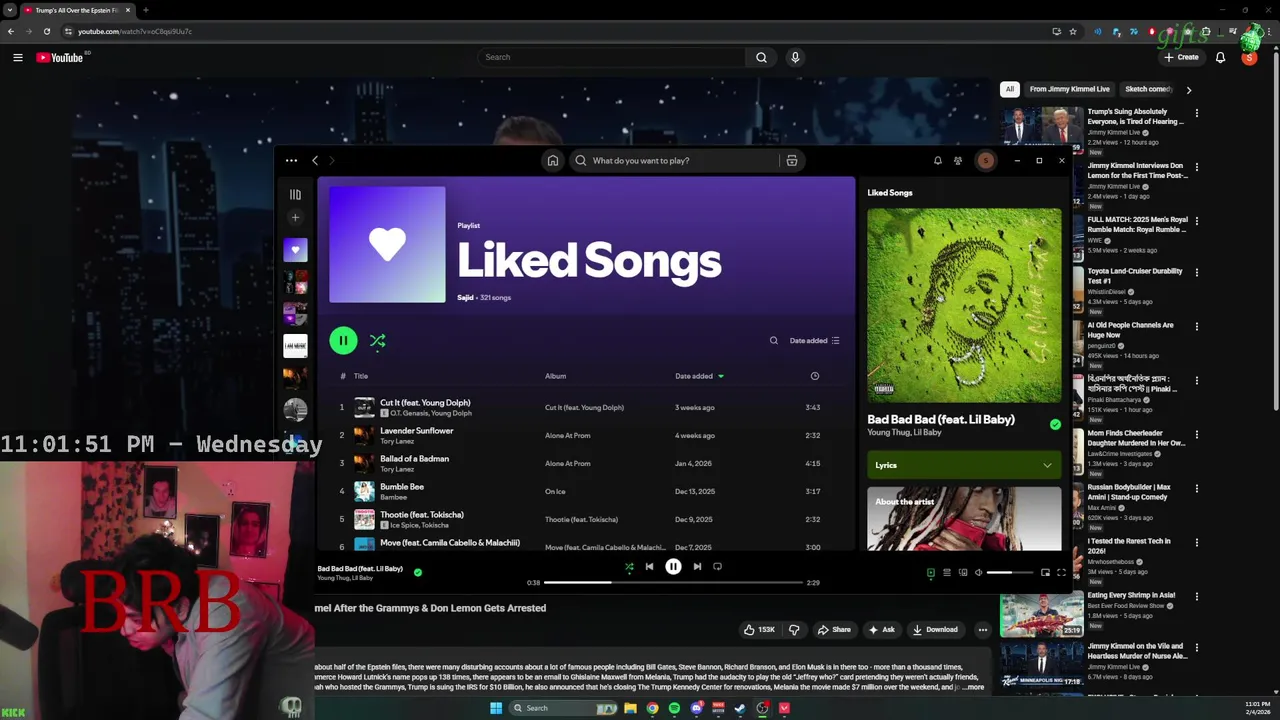Open Liked Songs heart in sidebar
1280x720 pixels.
coord(295,250)
